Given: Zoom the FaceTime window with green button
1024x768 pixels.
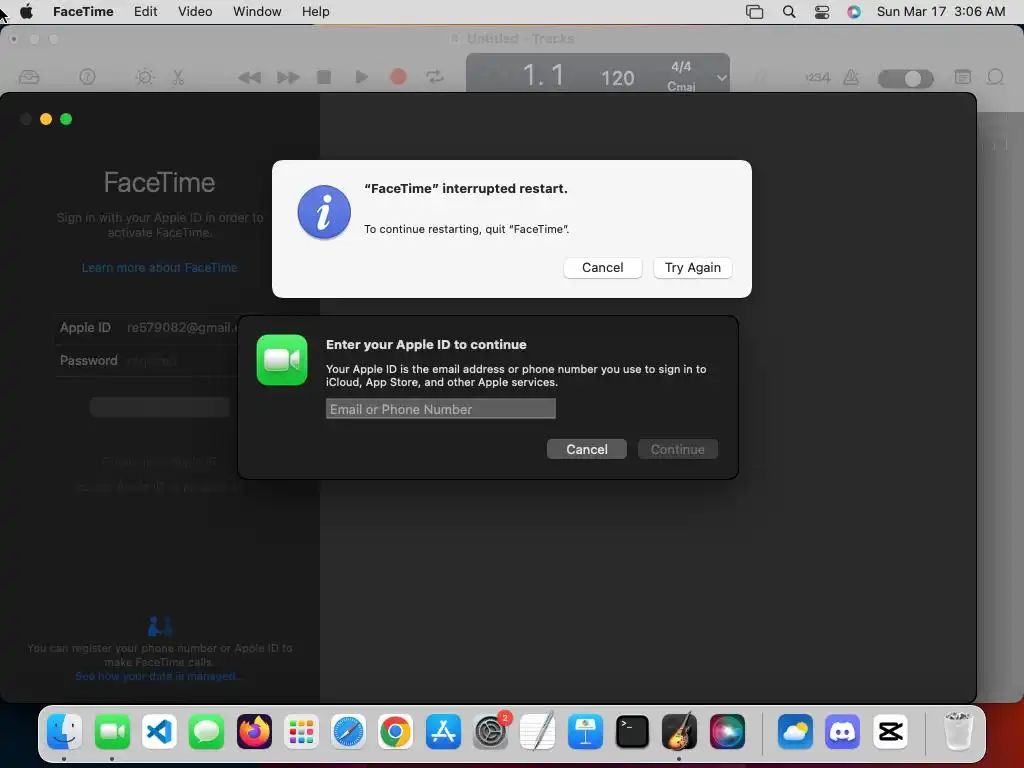Looking at the screenshot, I should (x=66, y=119).
